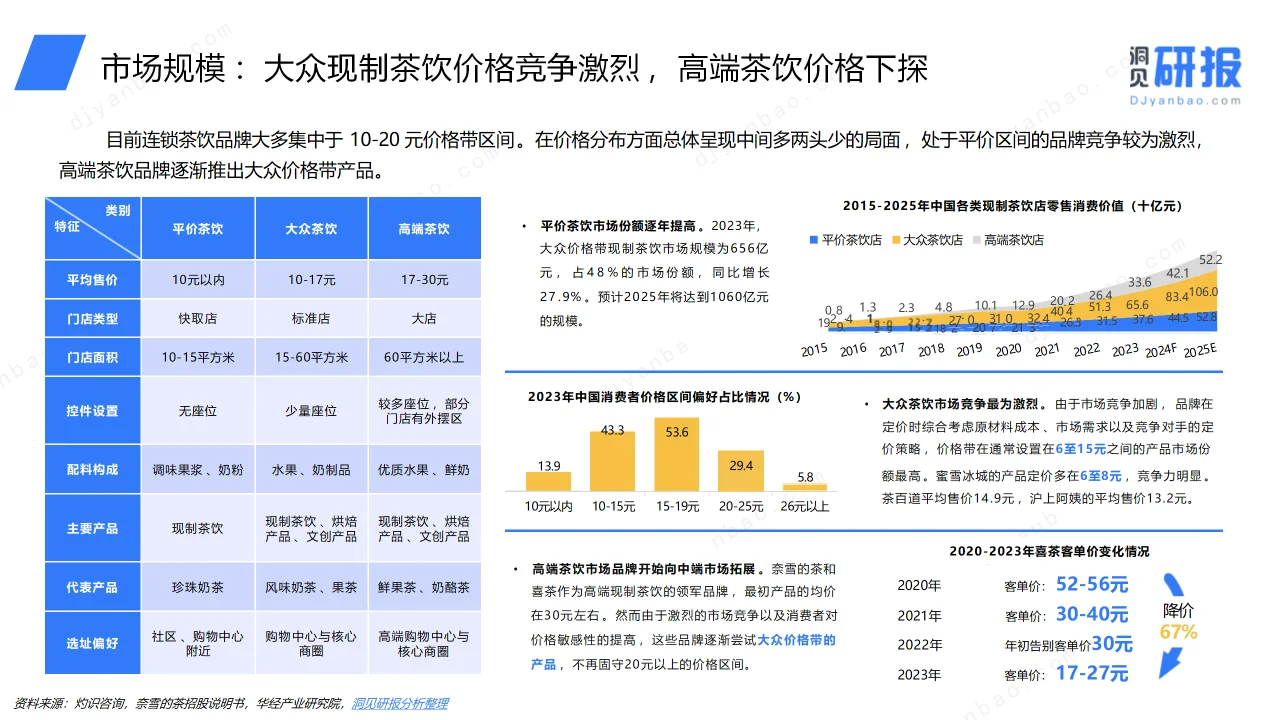
Task: Click the bar labeled 29.4
Action: pyautogui.click(x=740, y=471)
